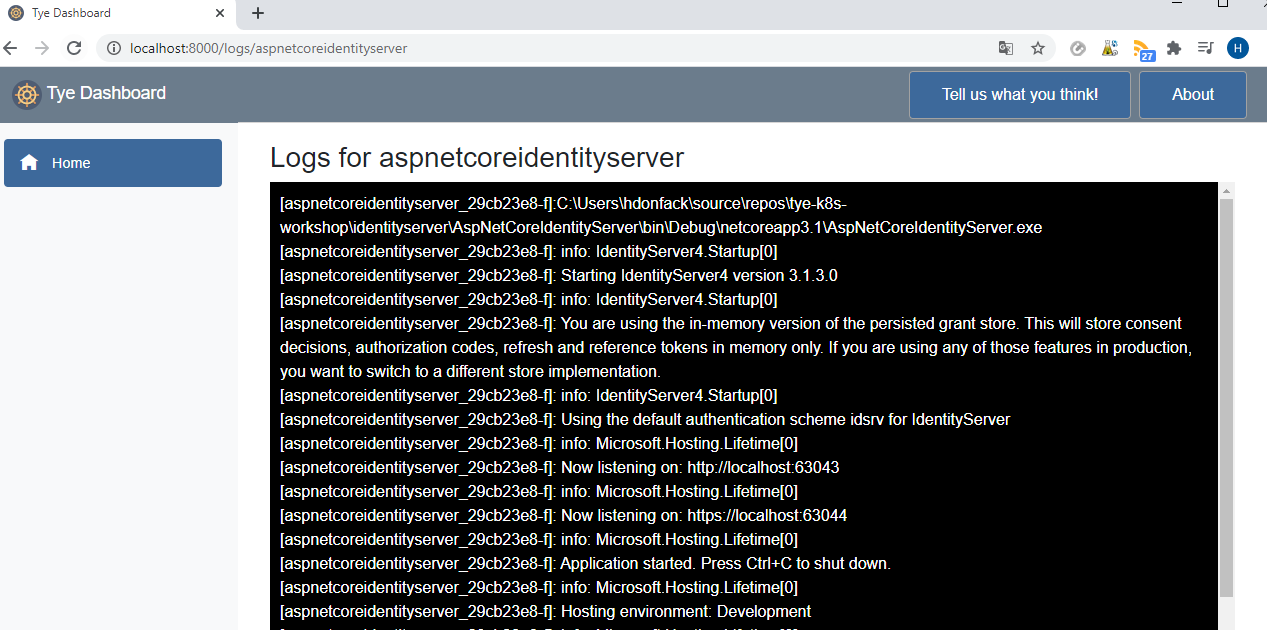Click the Tell us what you think! button
Image resolution: width=1267 pixels, height=630 pixels.
tap(1020, 95)
